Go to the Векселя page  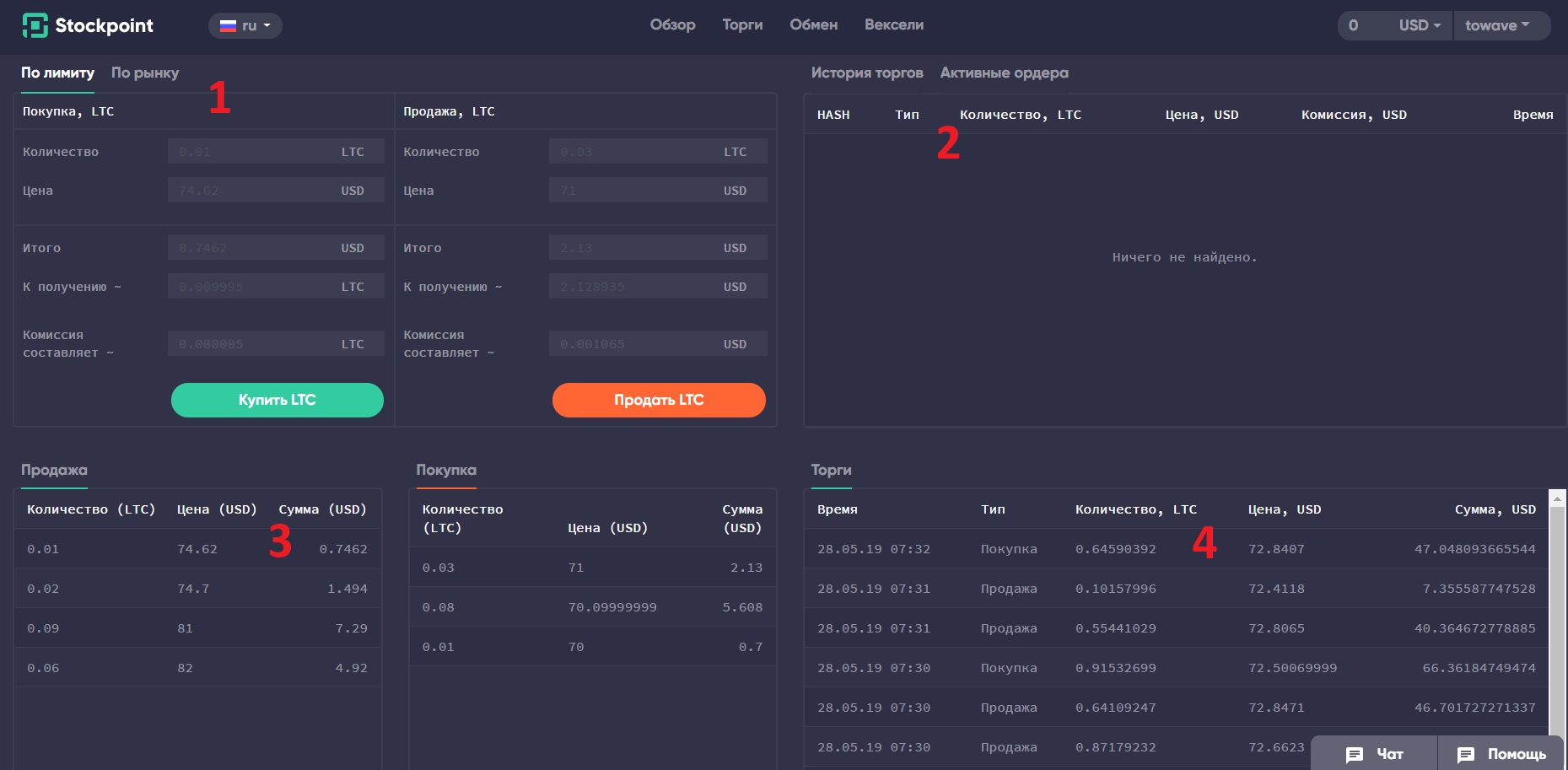[x=894, y=24]
